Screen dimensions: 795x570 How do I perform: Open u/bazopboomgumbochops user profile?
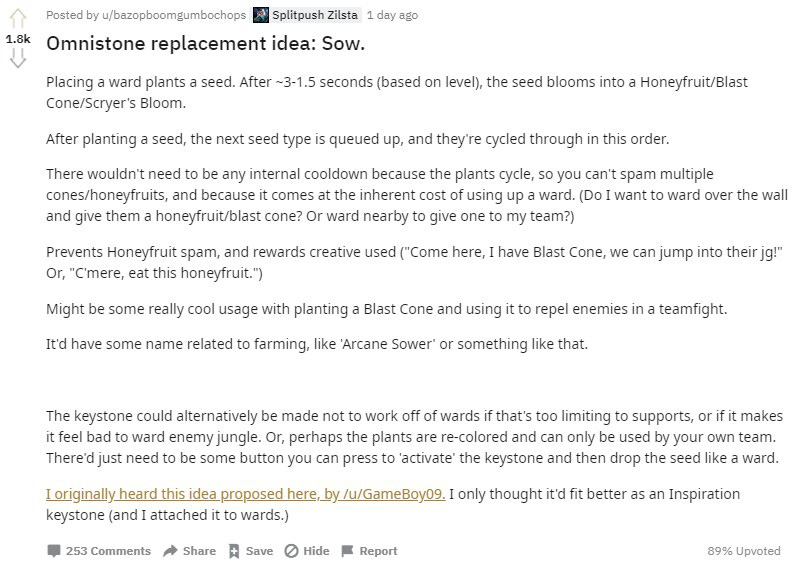[174, 15]
